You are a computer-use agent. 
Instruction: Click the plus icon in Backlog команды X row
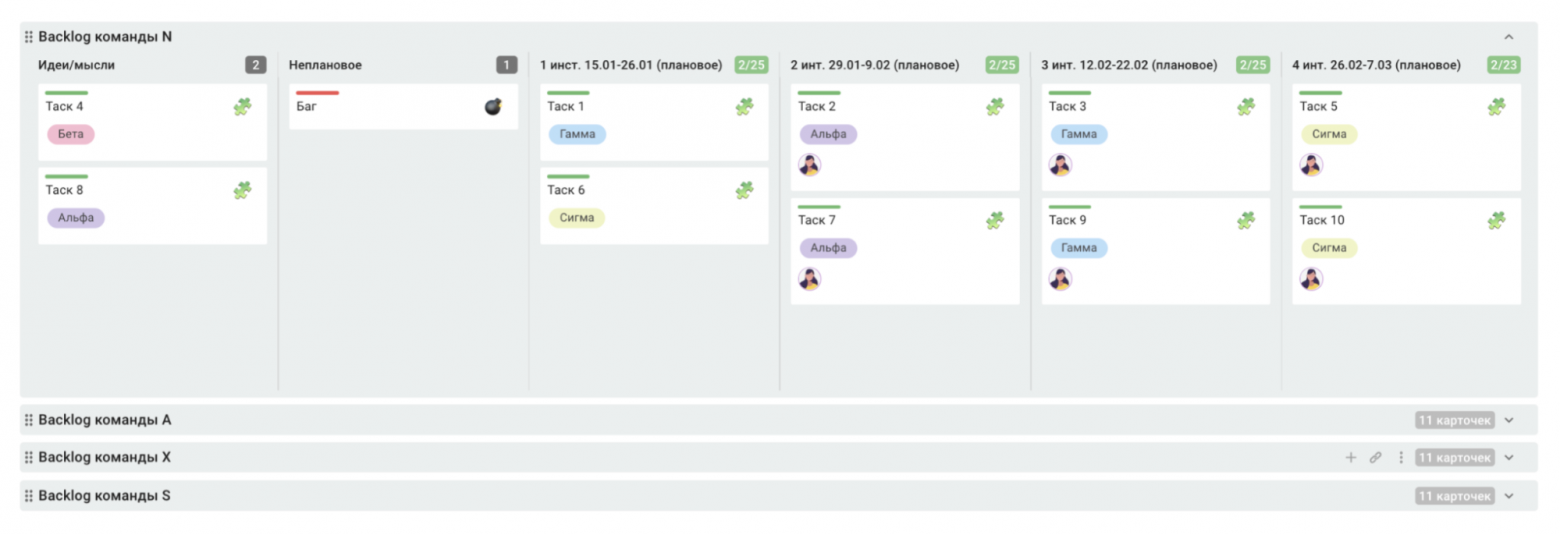[x=1351, y=457]
